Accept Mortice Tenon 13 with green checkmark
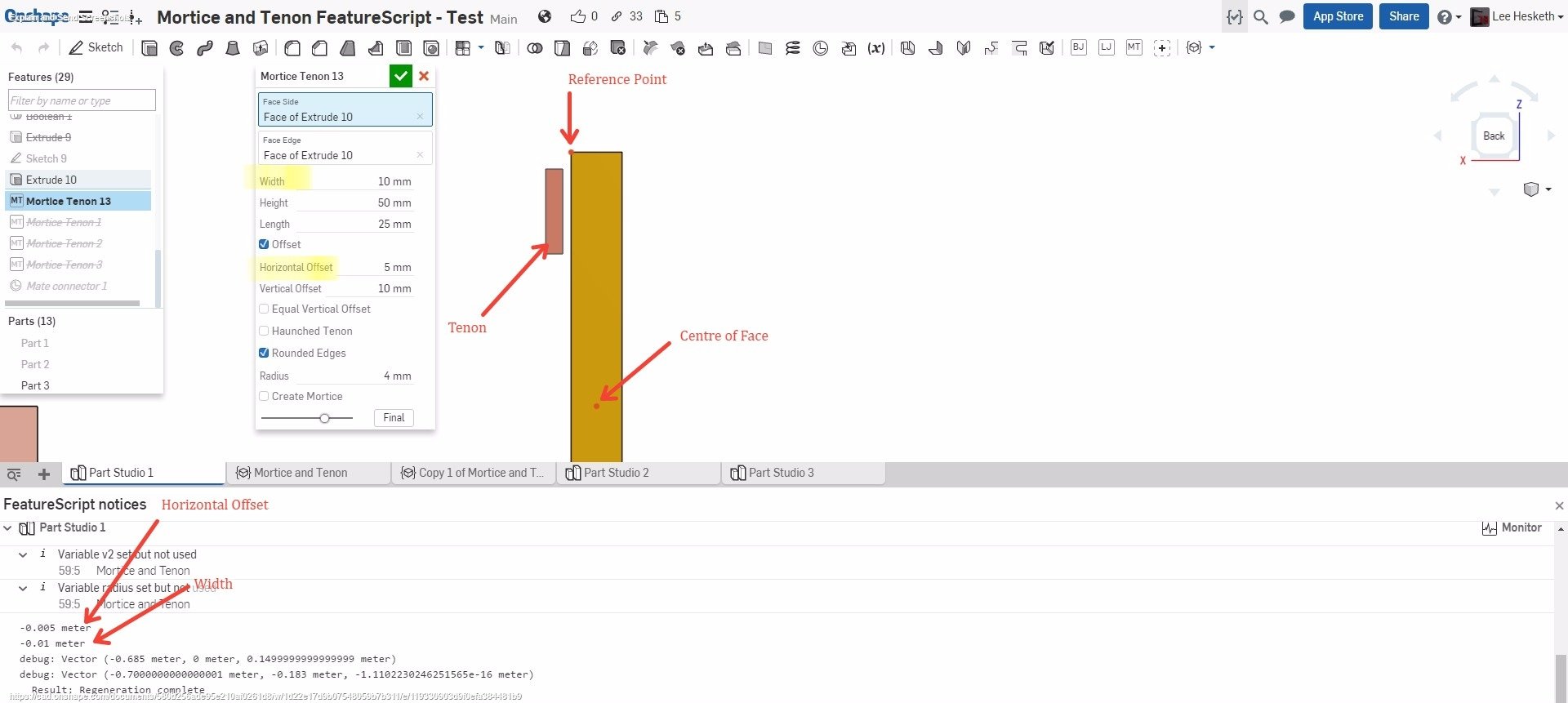The width and height of the screenshot is (1568, 703). [401, 76]
